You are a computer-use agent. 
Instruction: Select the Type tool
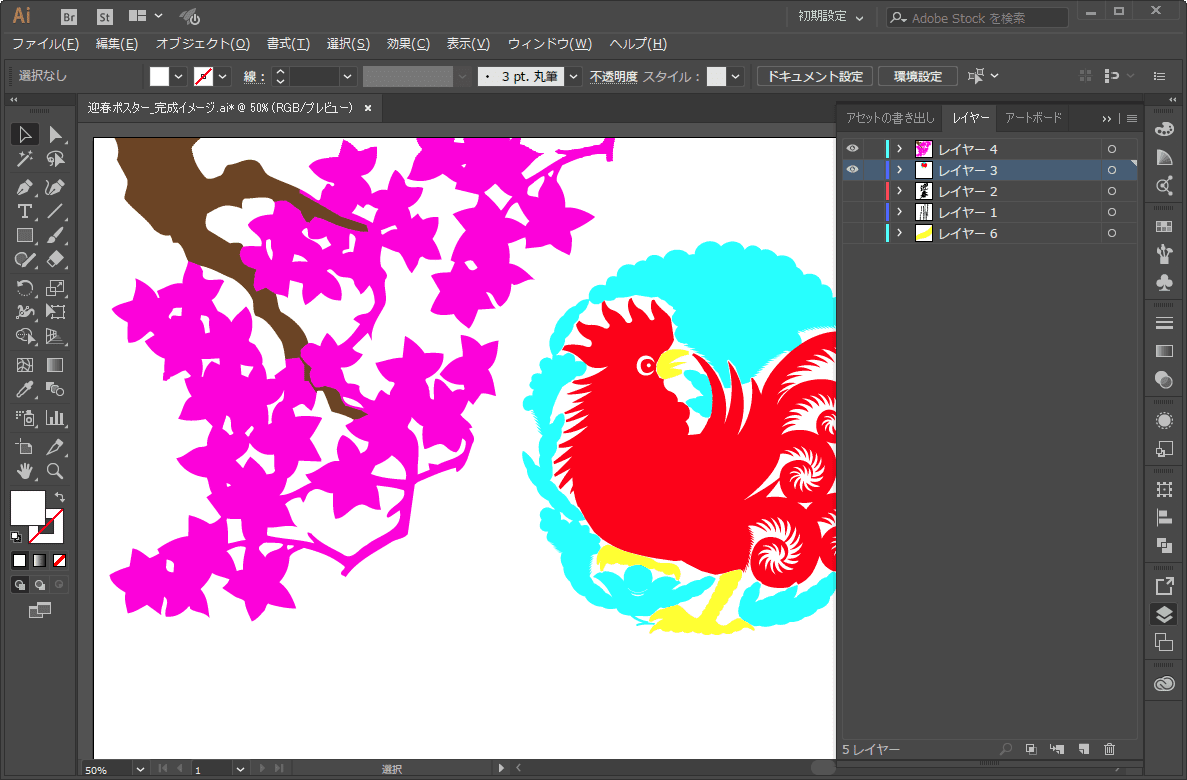[24, 211]
